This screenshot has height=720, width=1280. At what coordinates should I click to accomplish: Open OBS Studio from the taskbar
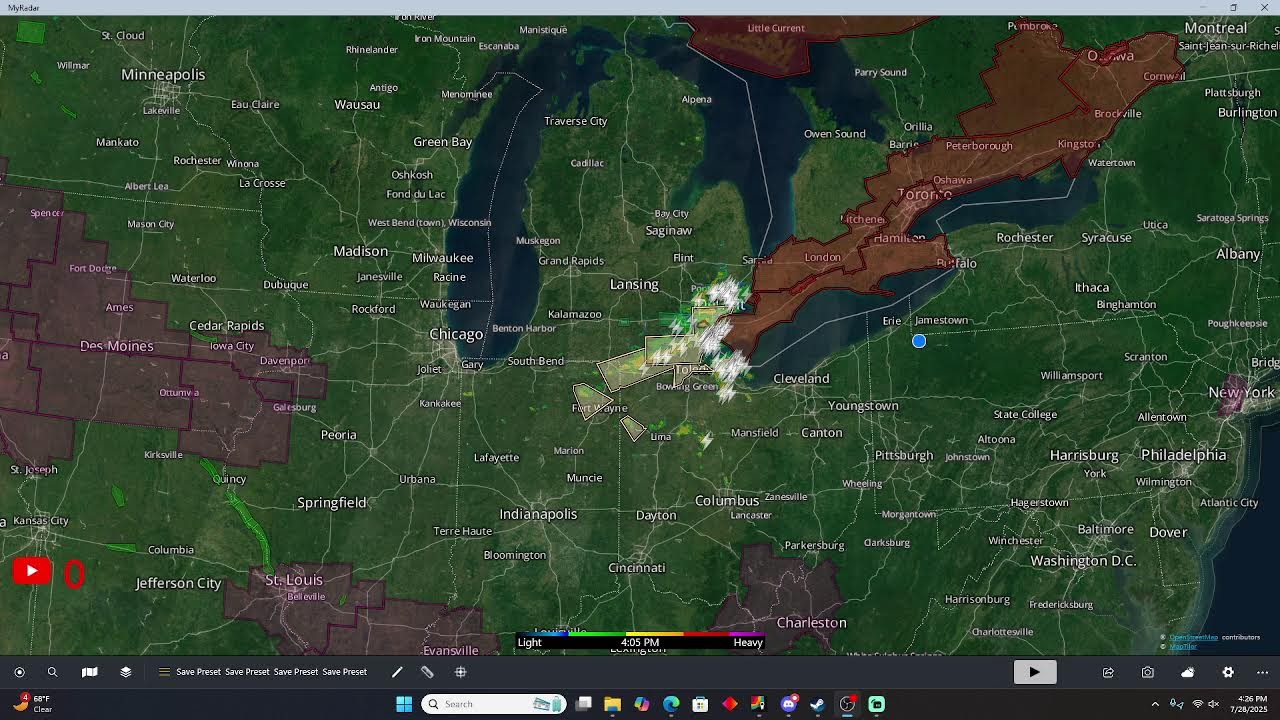coord(847,704)
